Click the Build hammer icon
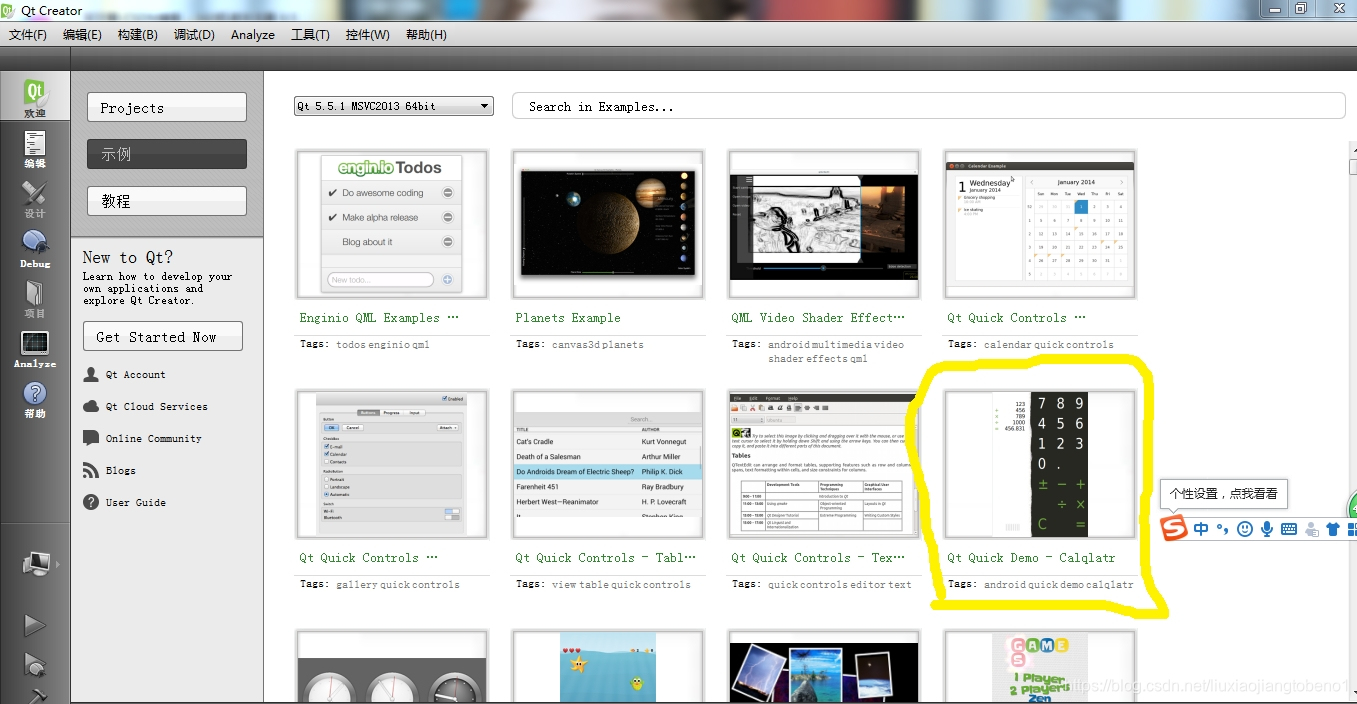Screen dimensions: 1357x704 tap(35, 695)
